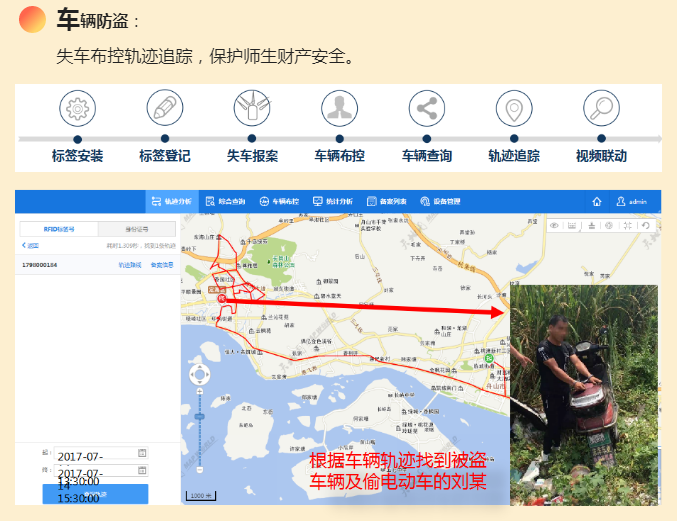679x521 pixels.
Task: Click the map zoom slider handle
Action: [x=199, y=414]
